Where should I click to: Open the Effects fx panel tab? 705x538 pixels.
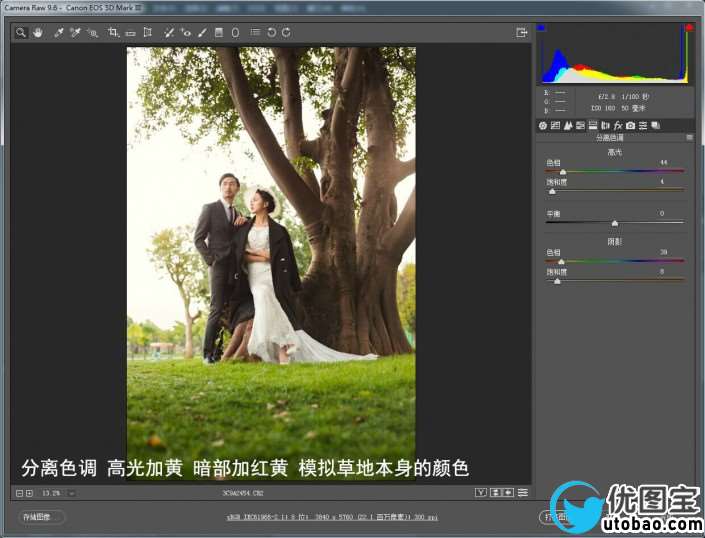(618, 126)
